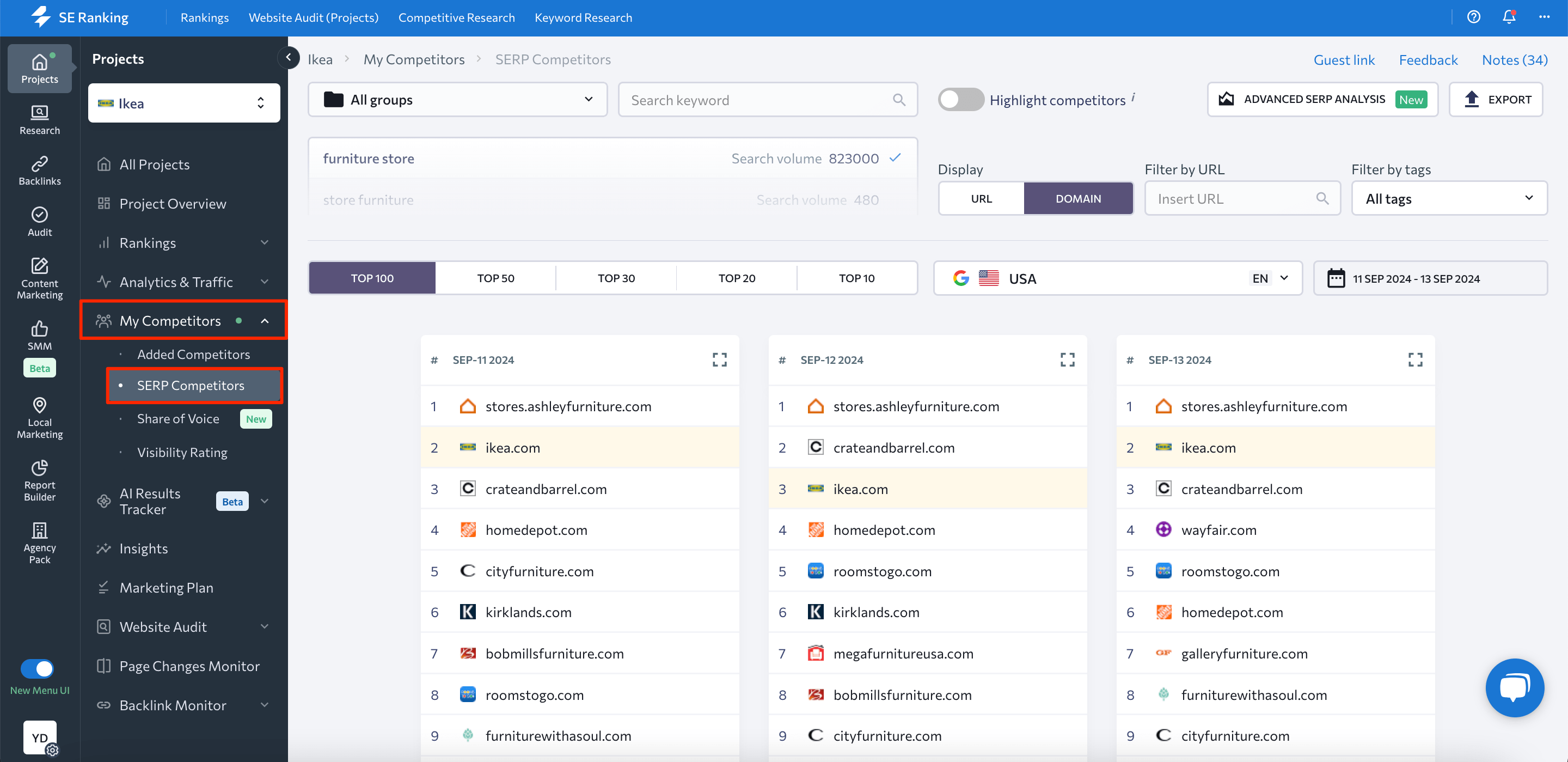Select the TOP 20 tab
Screen dimensions: 1568x762
737,278
